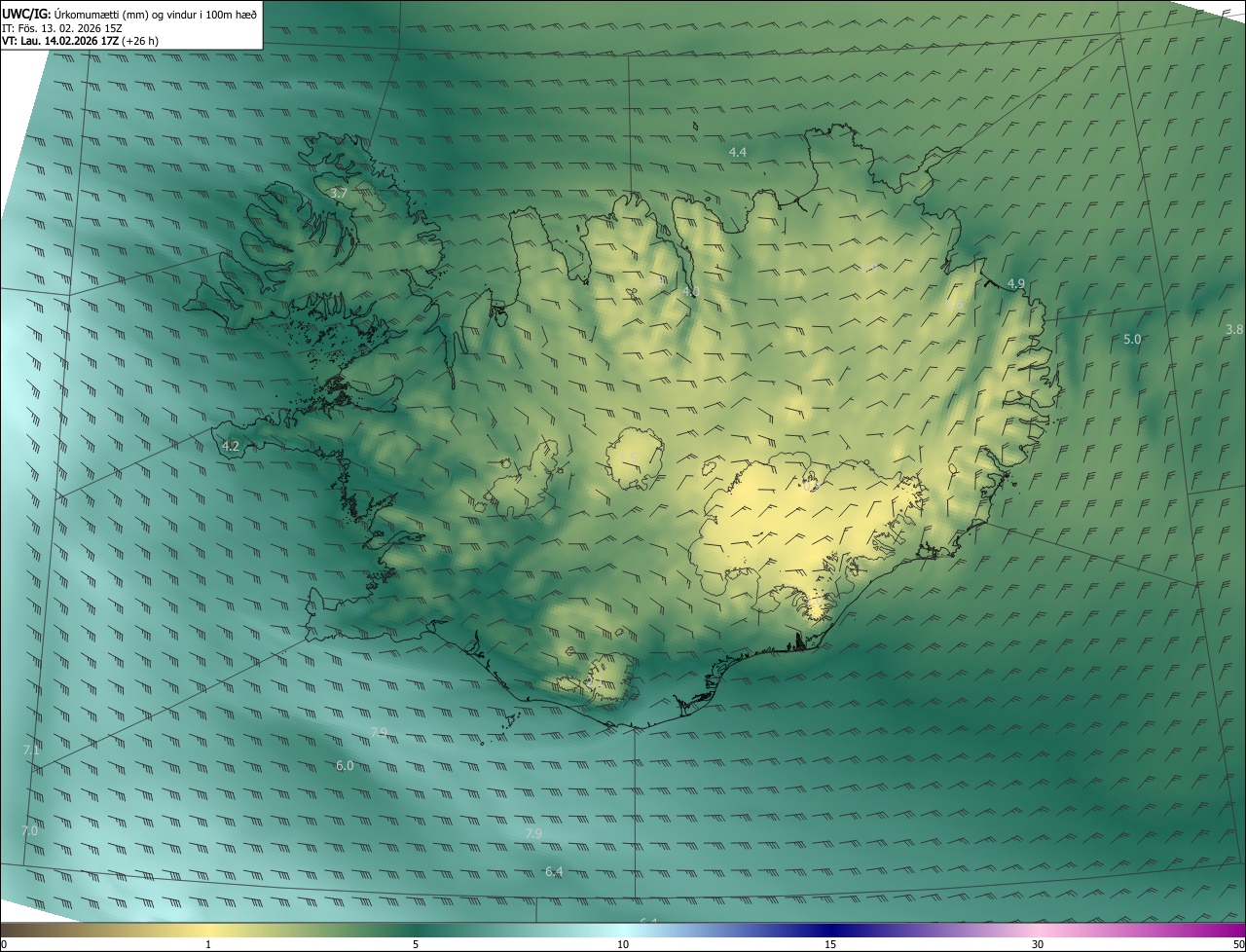Click the map value label 3.7
Screen dimensions: 1246x952
tap(339, 194)
